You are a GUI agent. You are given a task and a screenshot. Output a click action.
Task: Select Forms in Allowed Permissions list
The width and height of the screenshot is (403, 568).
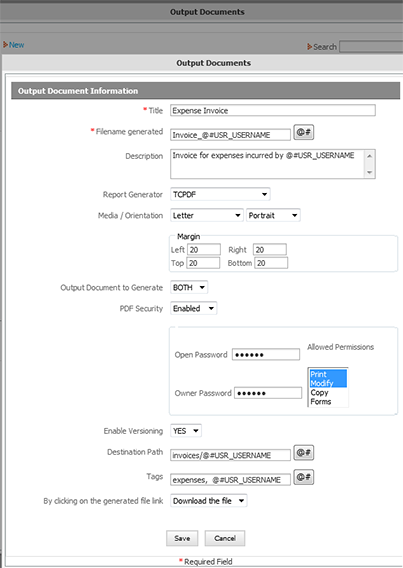click(328, 402)
